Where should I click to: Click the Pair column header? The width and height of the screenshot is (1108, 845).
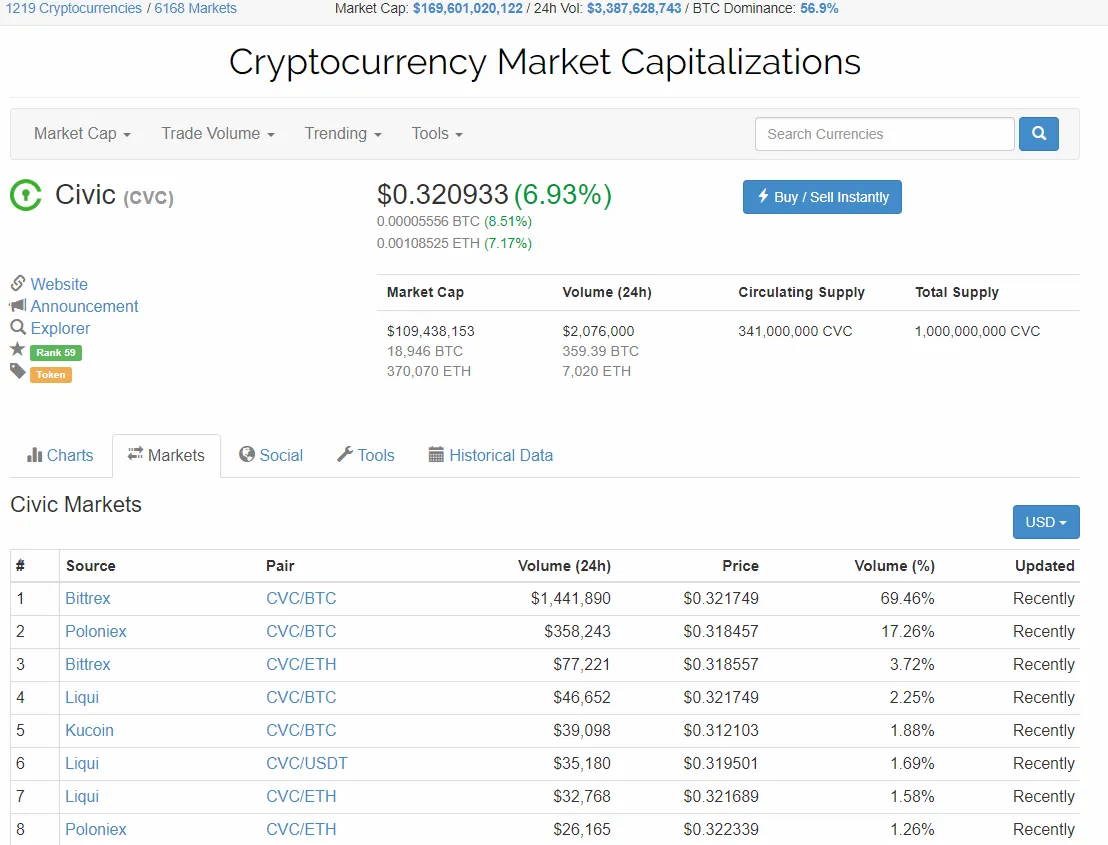pyautogui.click(x=280, y=566)
